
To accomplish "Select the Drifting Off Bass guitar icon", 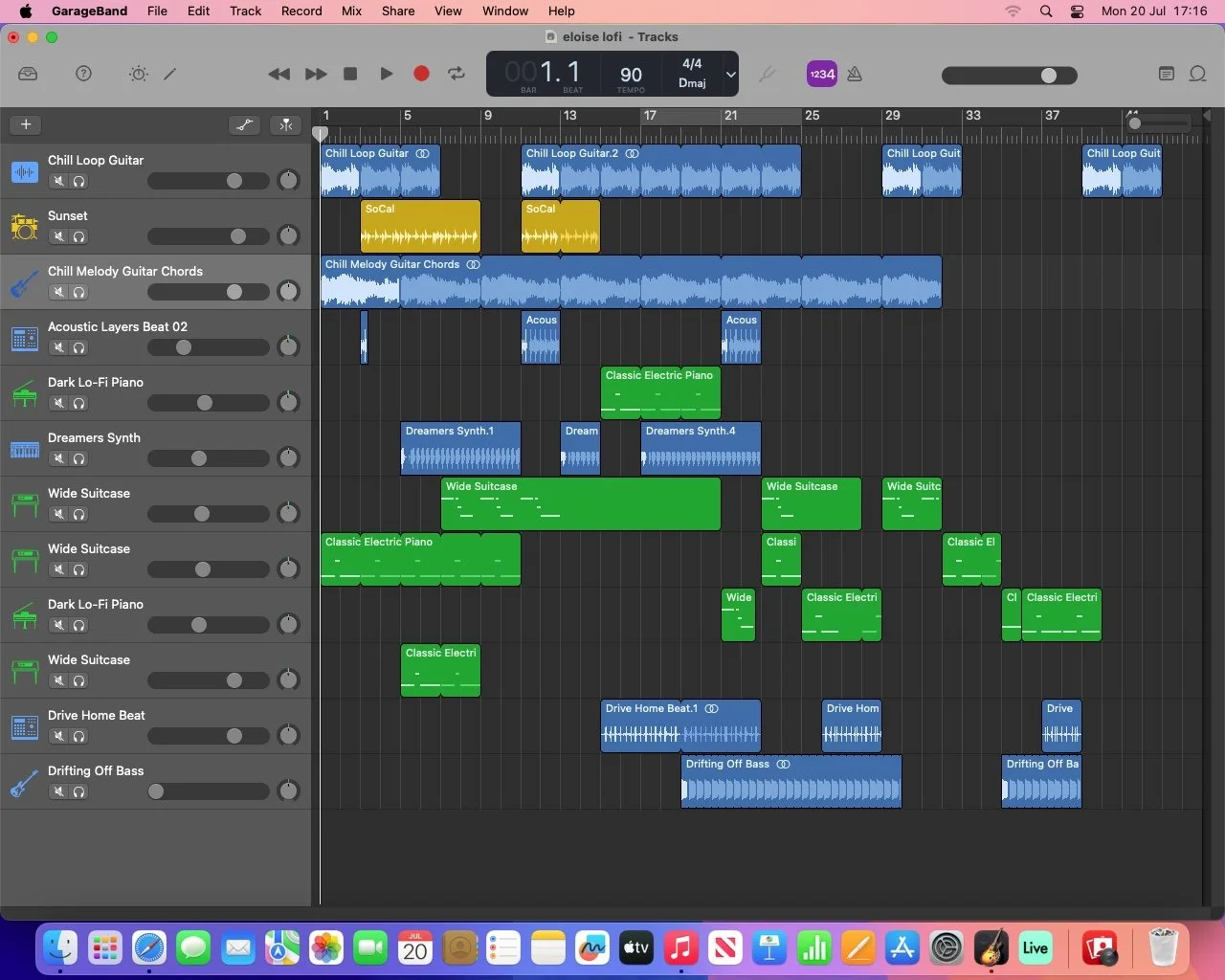I will pyautogui.click(x=24, y=782).
